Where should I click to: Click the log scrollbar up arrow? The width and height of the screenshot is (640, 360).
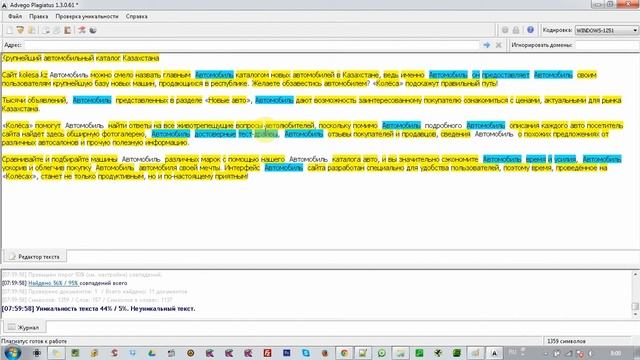click(x=635, y=274)
